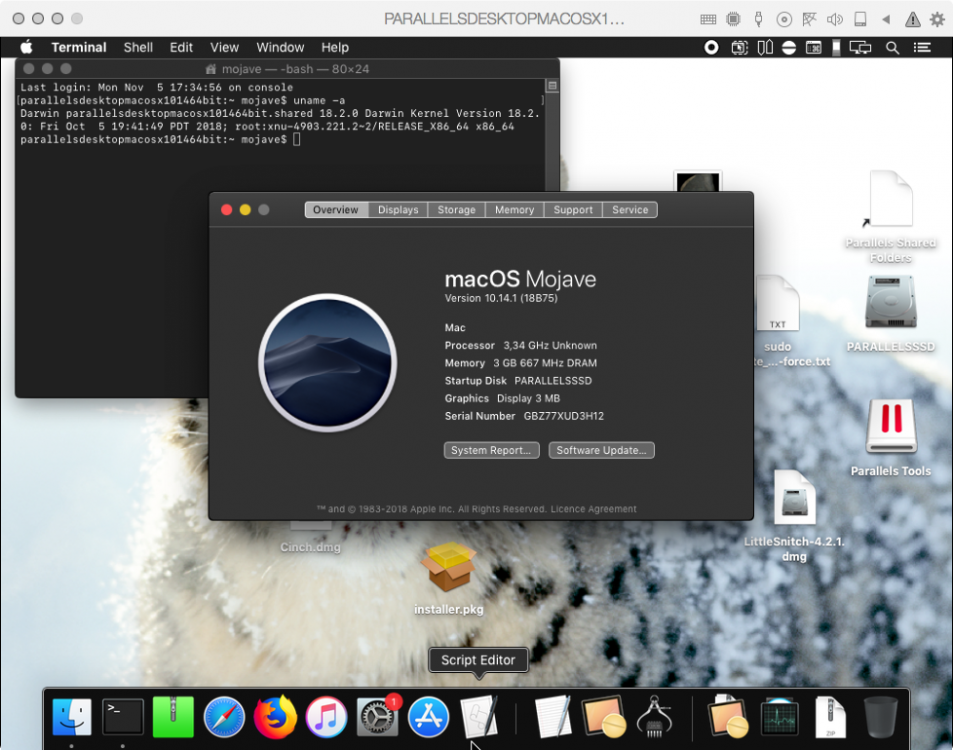Screen dimensions: 953x750
Task: Open the Window menu
Action: click(280, 47)
